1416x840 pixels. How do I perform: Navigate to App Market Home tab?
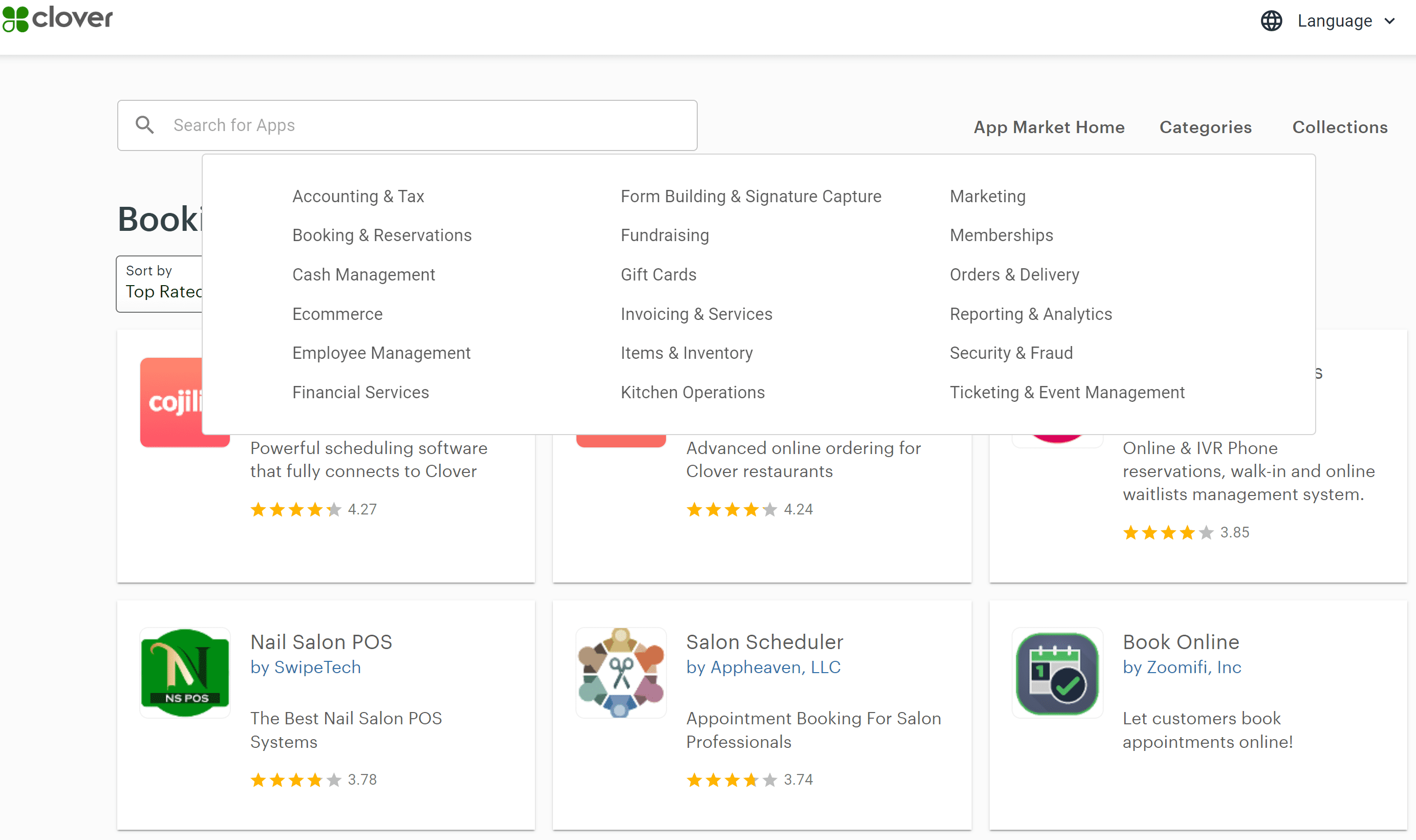pyautogui.click(x=1049, y=126)
